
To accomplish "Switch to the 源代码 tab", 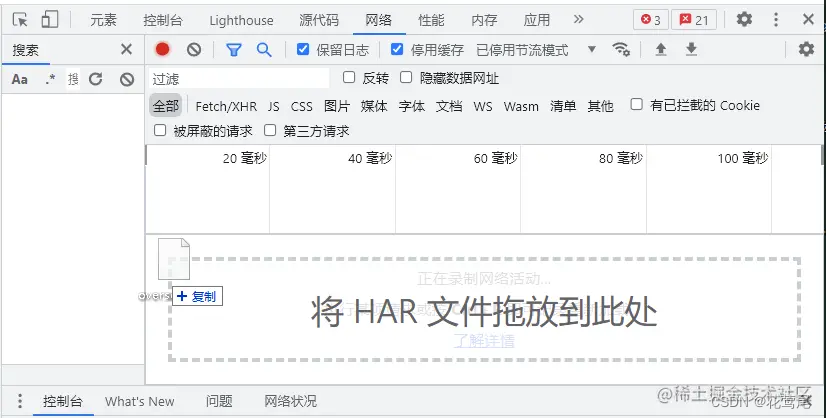I will (319, 20).
